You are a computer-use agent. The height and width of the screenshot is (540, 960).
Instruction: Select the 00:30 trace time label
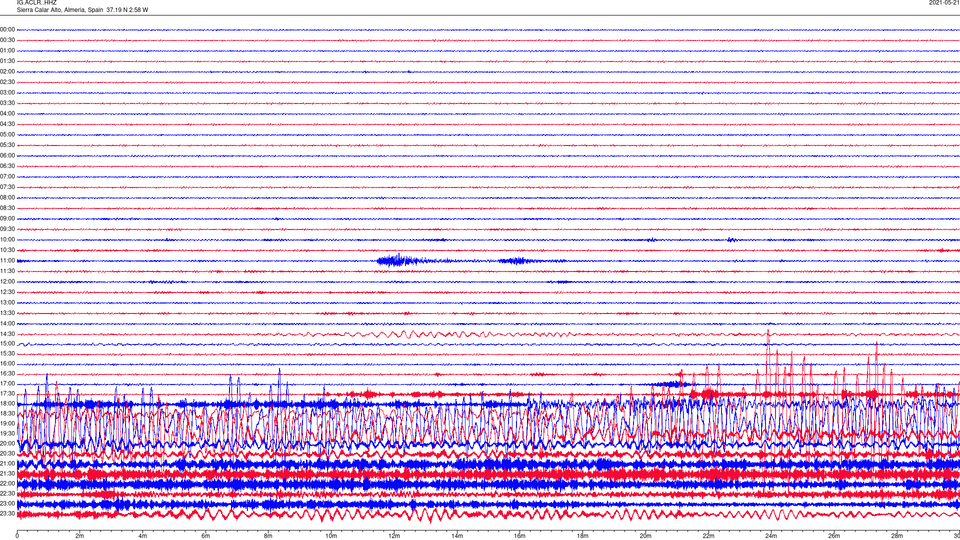point(7,40)
